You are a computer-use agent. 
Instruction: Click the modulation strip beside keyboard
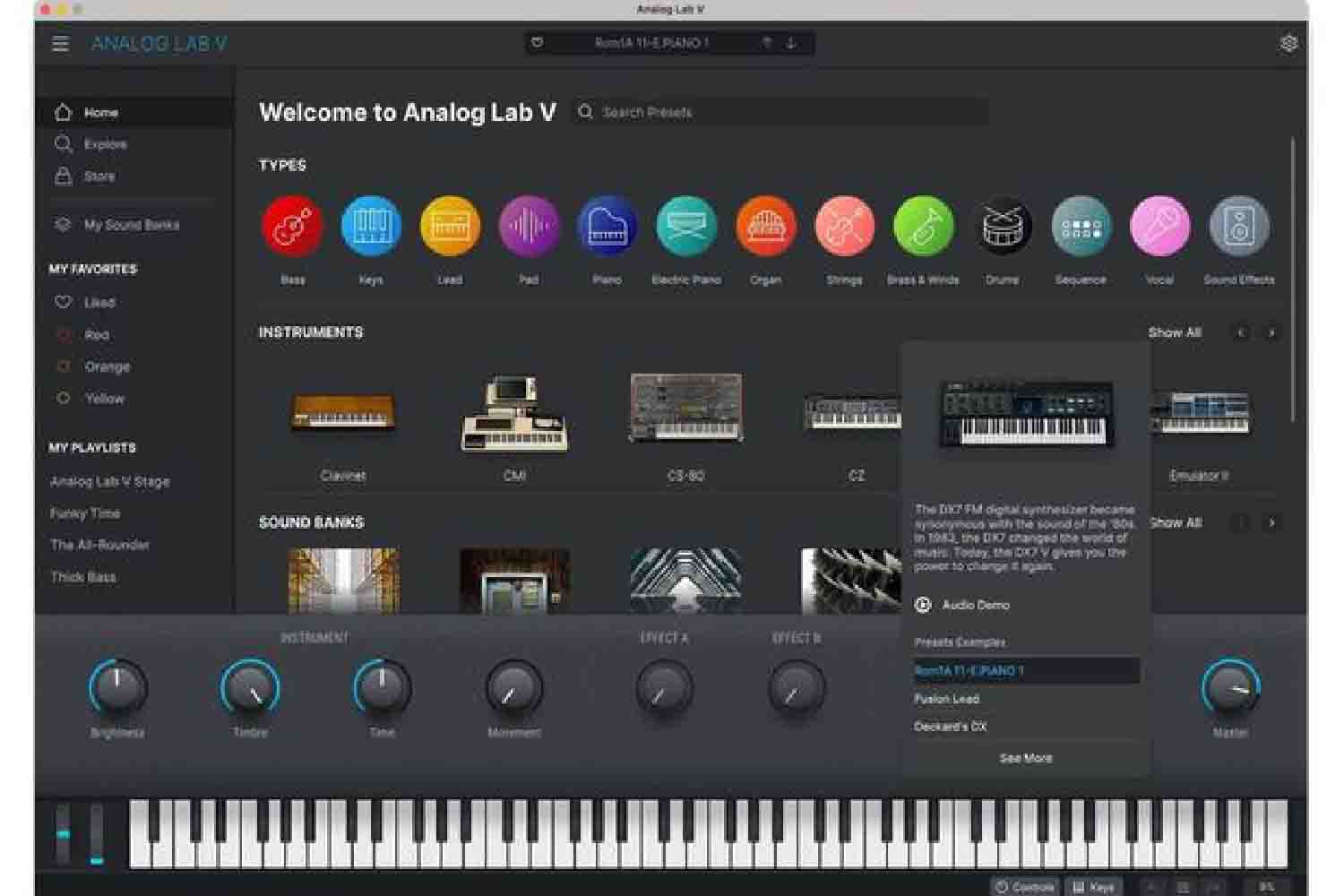point(96,834)
